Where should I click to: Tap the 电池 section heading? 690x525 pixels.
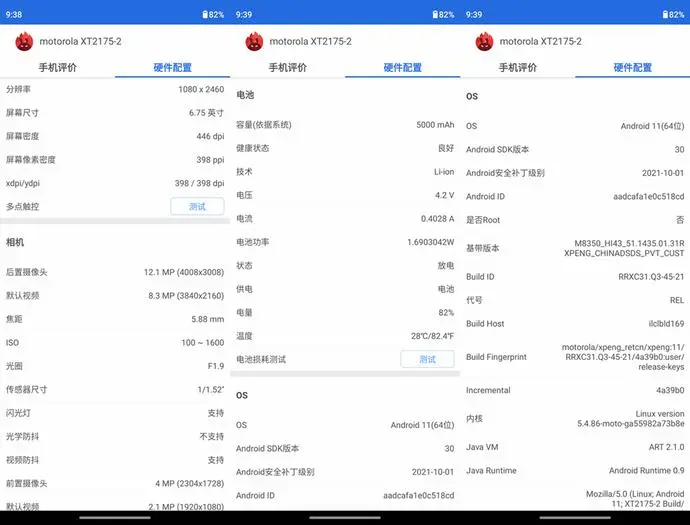245,95
